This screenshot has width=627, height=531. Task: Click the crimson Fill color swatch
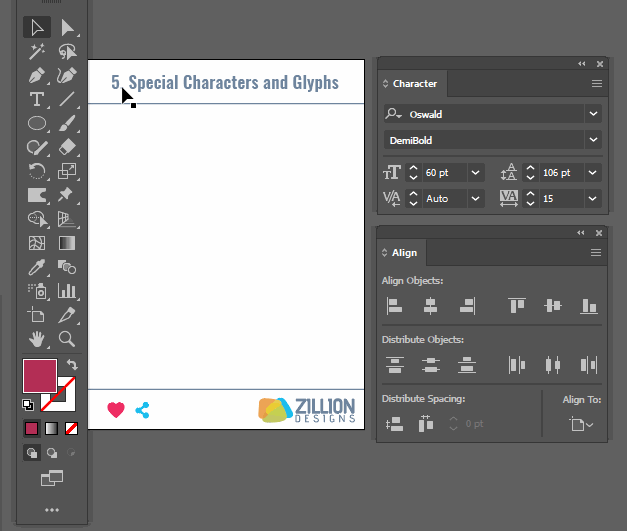pyautogui.click(x=40, y=376)
